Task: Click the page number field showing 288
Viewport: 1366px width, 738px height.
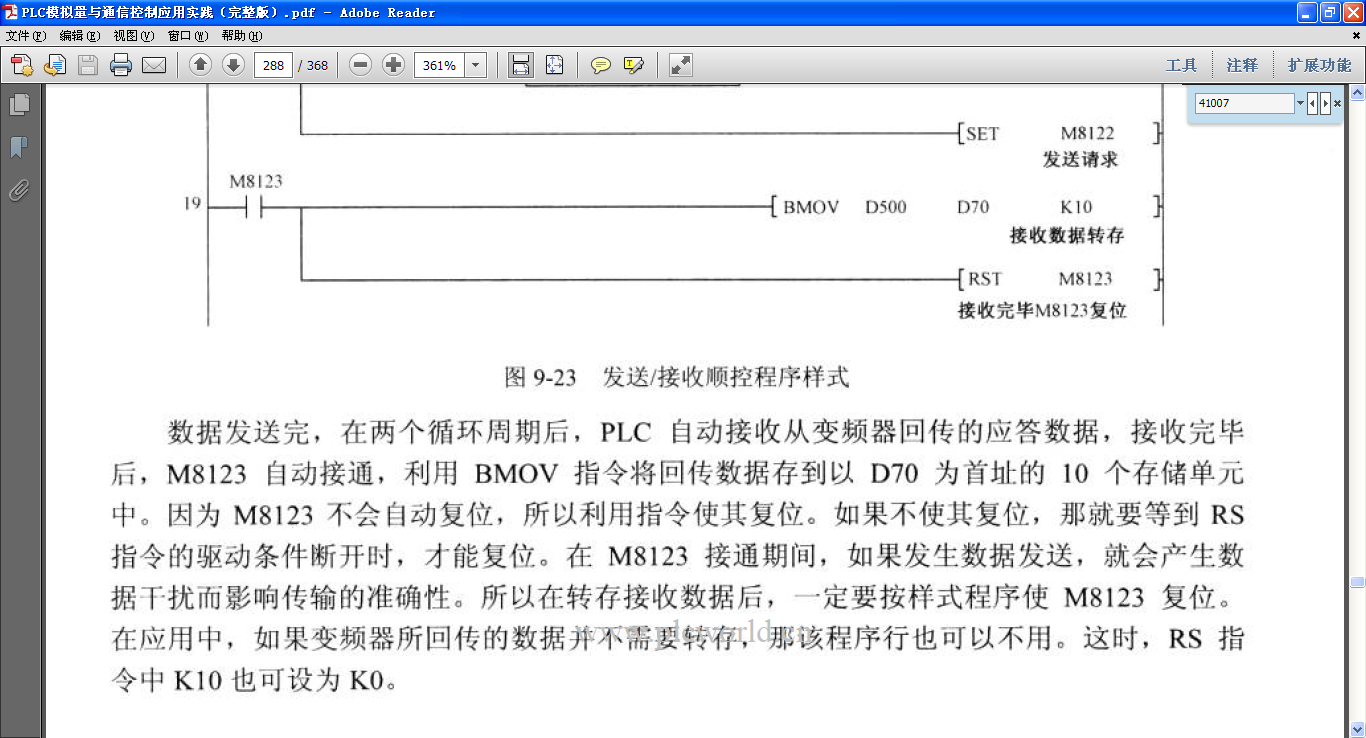Action: [272, 65]
